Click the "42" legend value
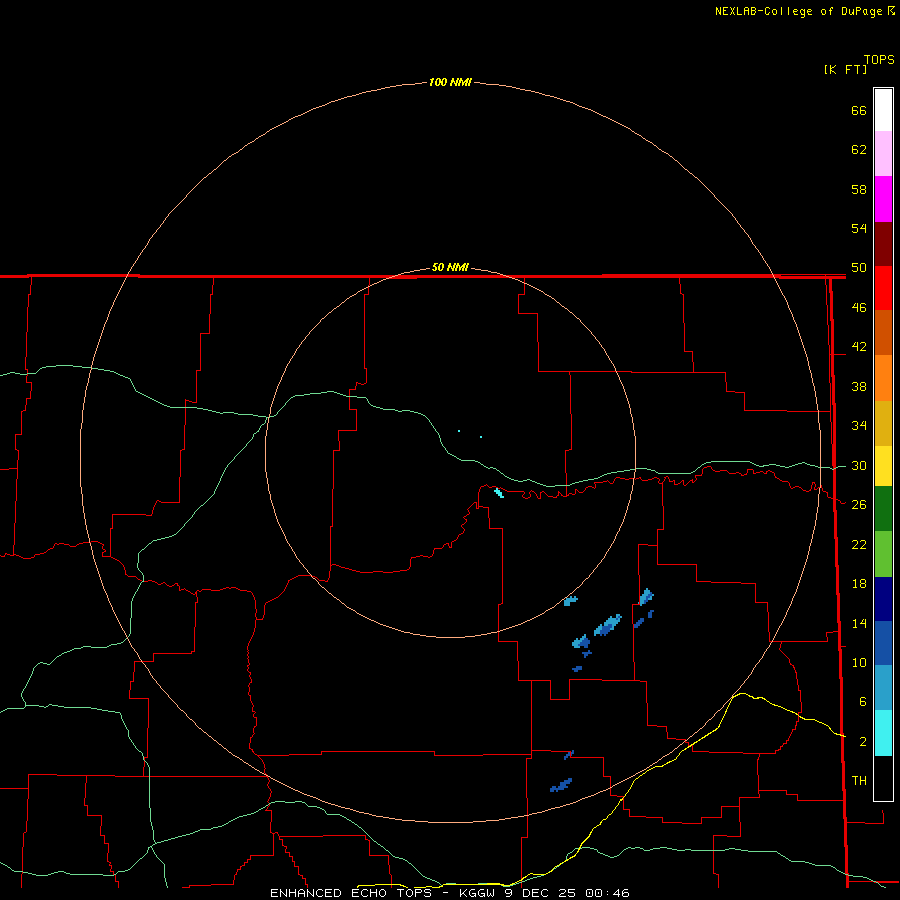The width and height of the screenshot is (900, 900). coord(859,346)
